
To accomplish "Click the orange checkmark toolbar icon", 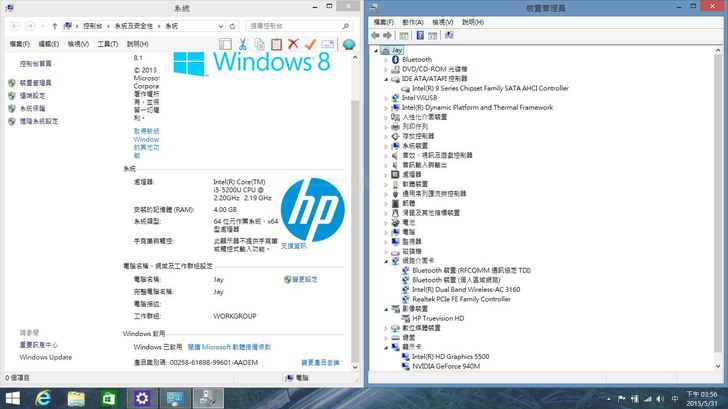I will (310, 44).
